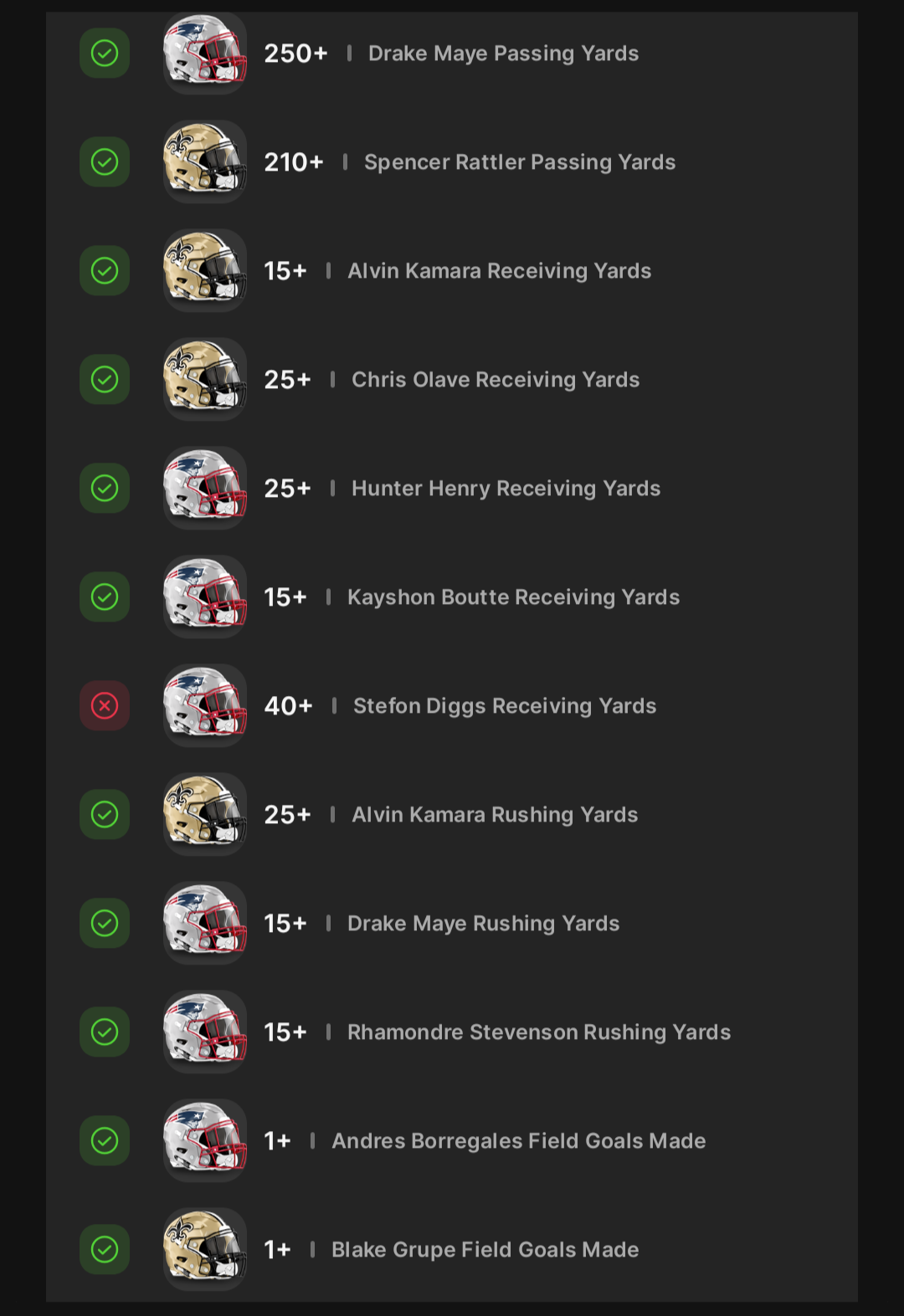The width and height of the screenshot is (904, 1316).
Task: Tap the Patriots helmet beside Hunter Henry
Action: [205, 488]
